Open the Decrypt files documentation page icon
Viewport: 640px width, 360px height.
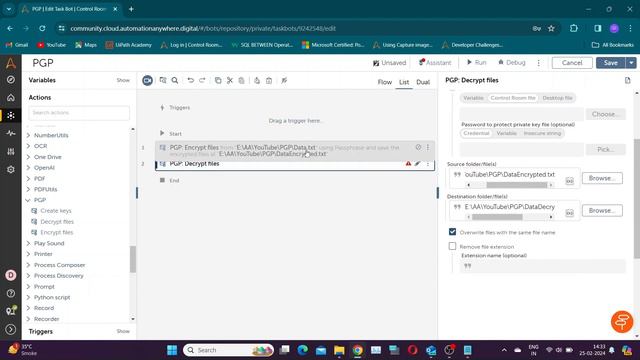click(627, 80)
